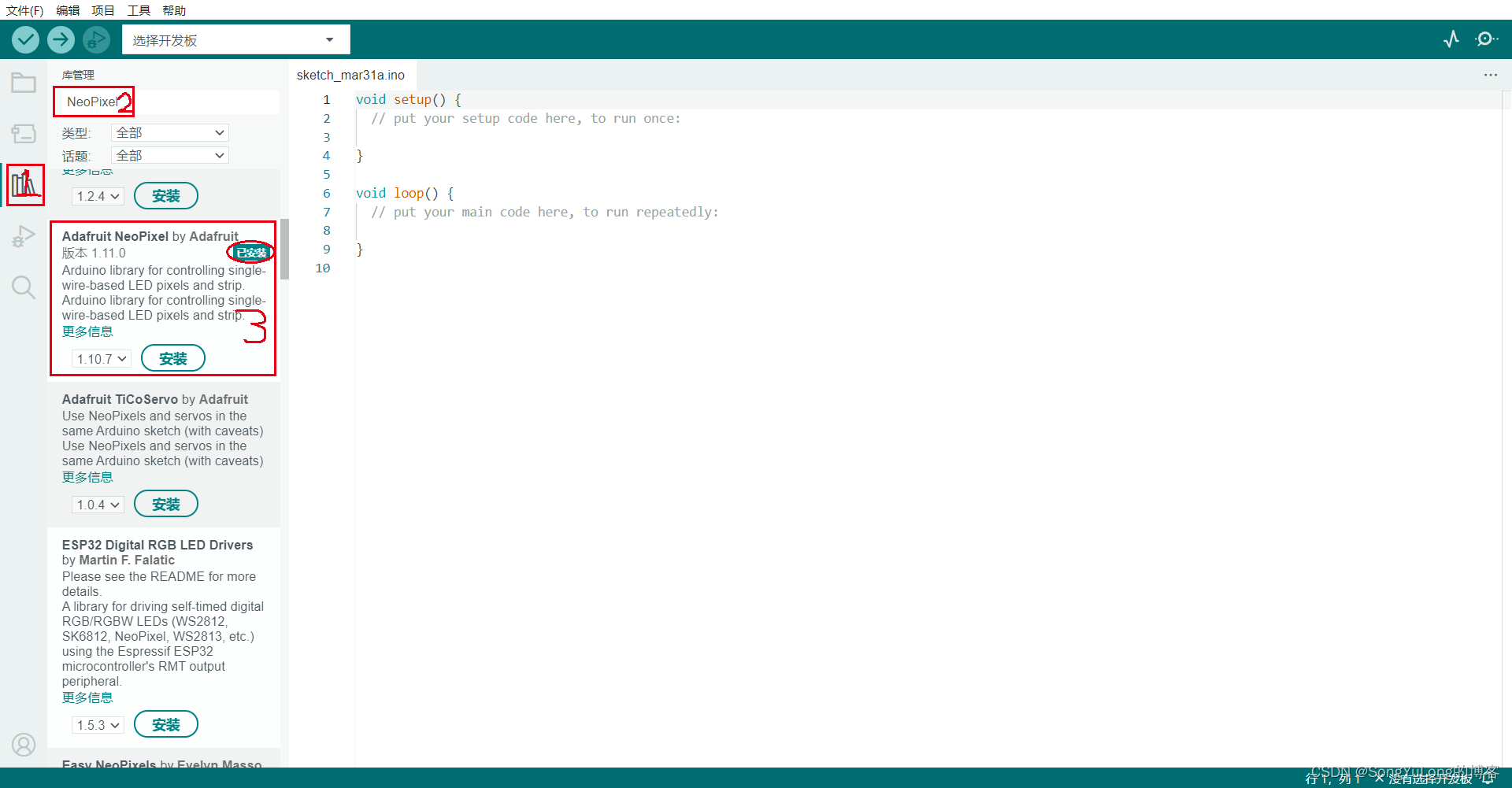Expand the 类型 filter dropdown

coord(170,132)
